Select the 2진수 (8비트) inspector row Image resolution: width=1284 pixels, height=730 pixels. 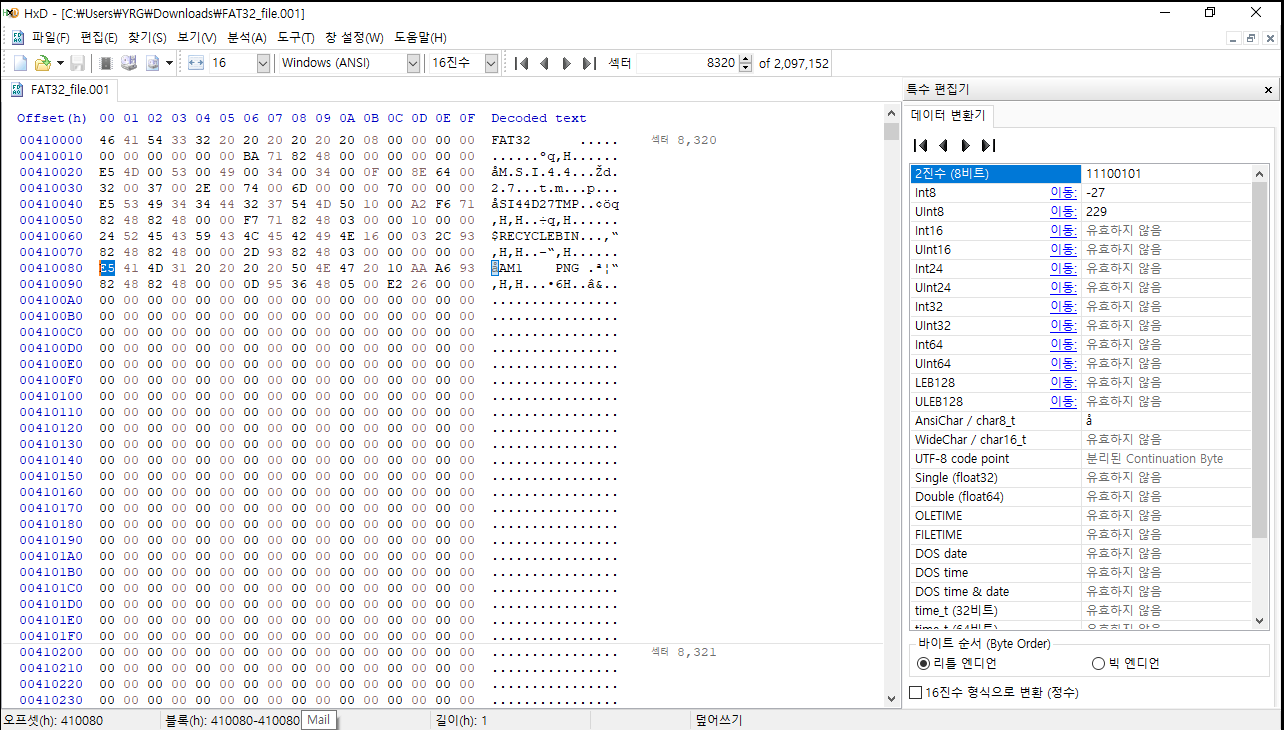[x=1082, y=174]
